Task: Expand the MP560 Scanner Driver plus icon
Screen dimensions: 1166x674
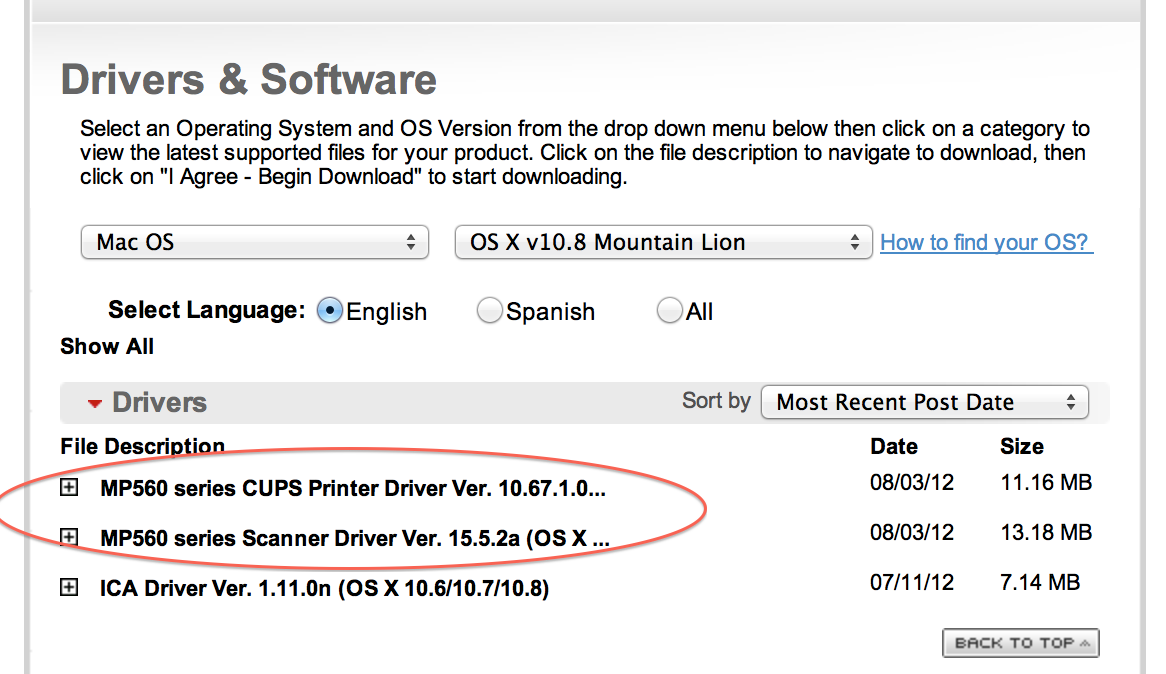Action: coord(69,538)
